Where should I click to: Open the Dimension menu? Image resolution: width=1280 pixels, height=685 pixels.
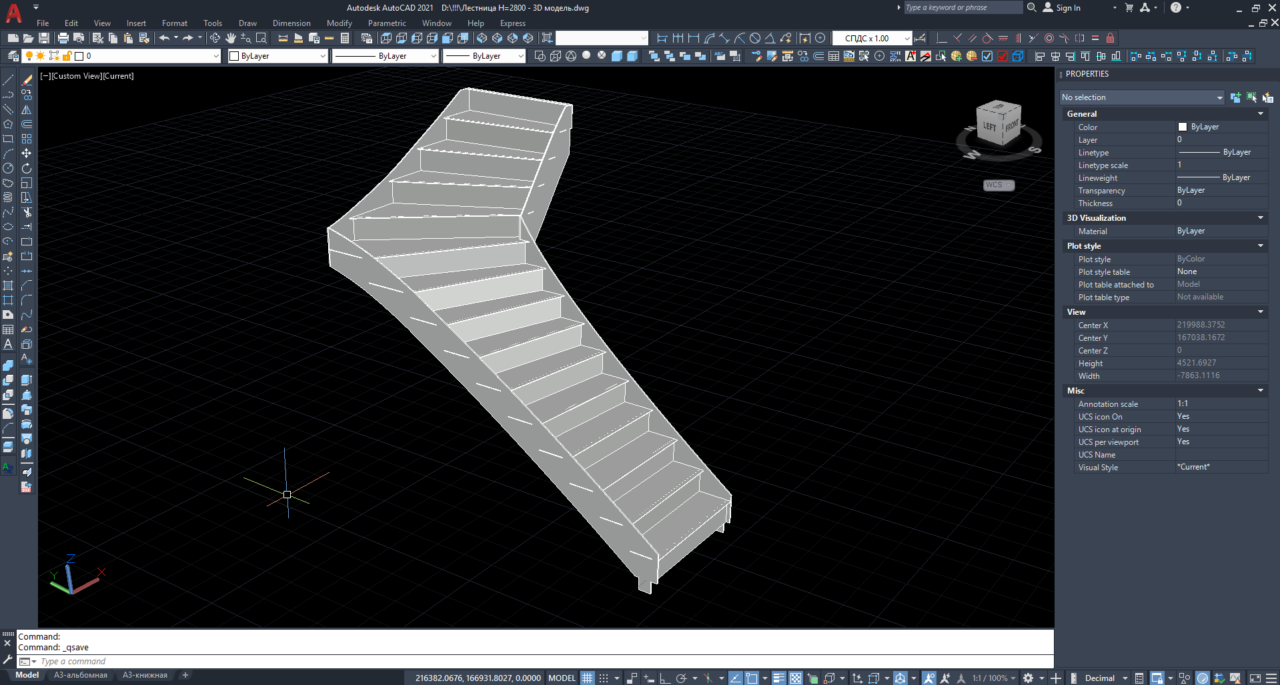[x=291, y=23]
